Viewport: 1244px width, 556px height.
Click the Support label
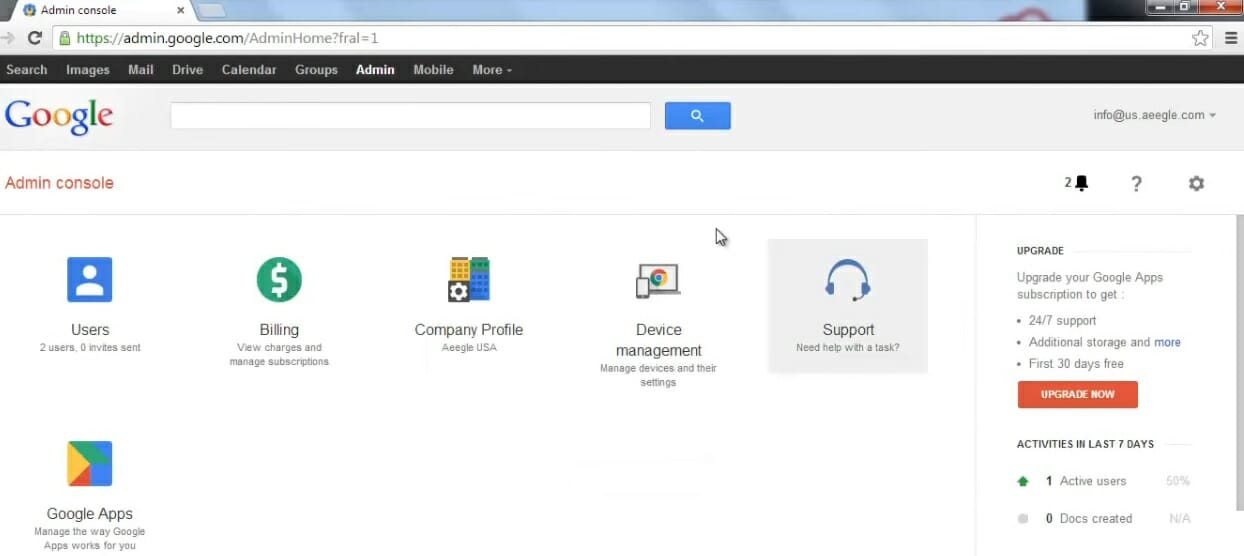point(848,330)
